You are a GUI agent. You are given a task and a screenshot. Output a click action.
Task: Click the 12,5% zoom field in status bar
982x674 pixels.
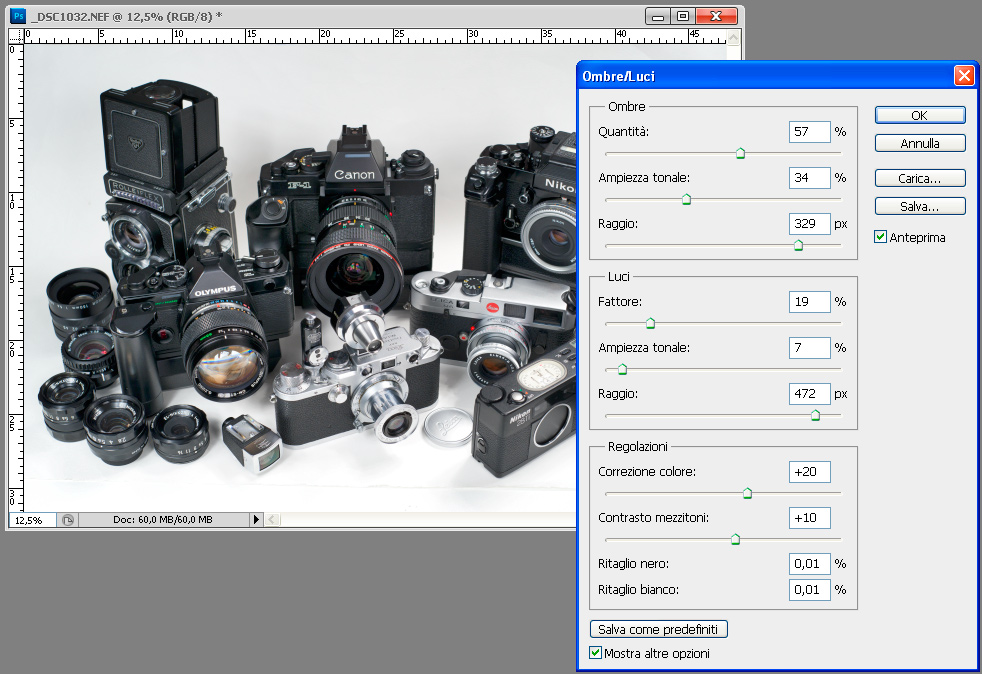[x=32, y=520]
